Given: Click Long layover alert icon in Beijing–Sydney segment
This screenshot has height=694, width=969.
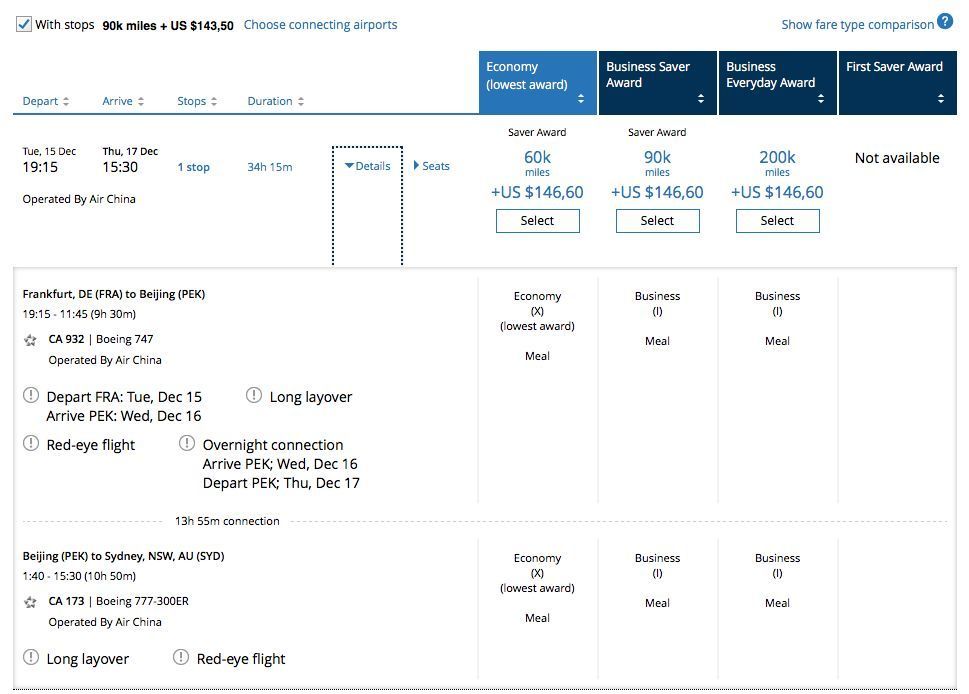Looking at the screenshot, I should (31, 657).
